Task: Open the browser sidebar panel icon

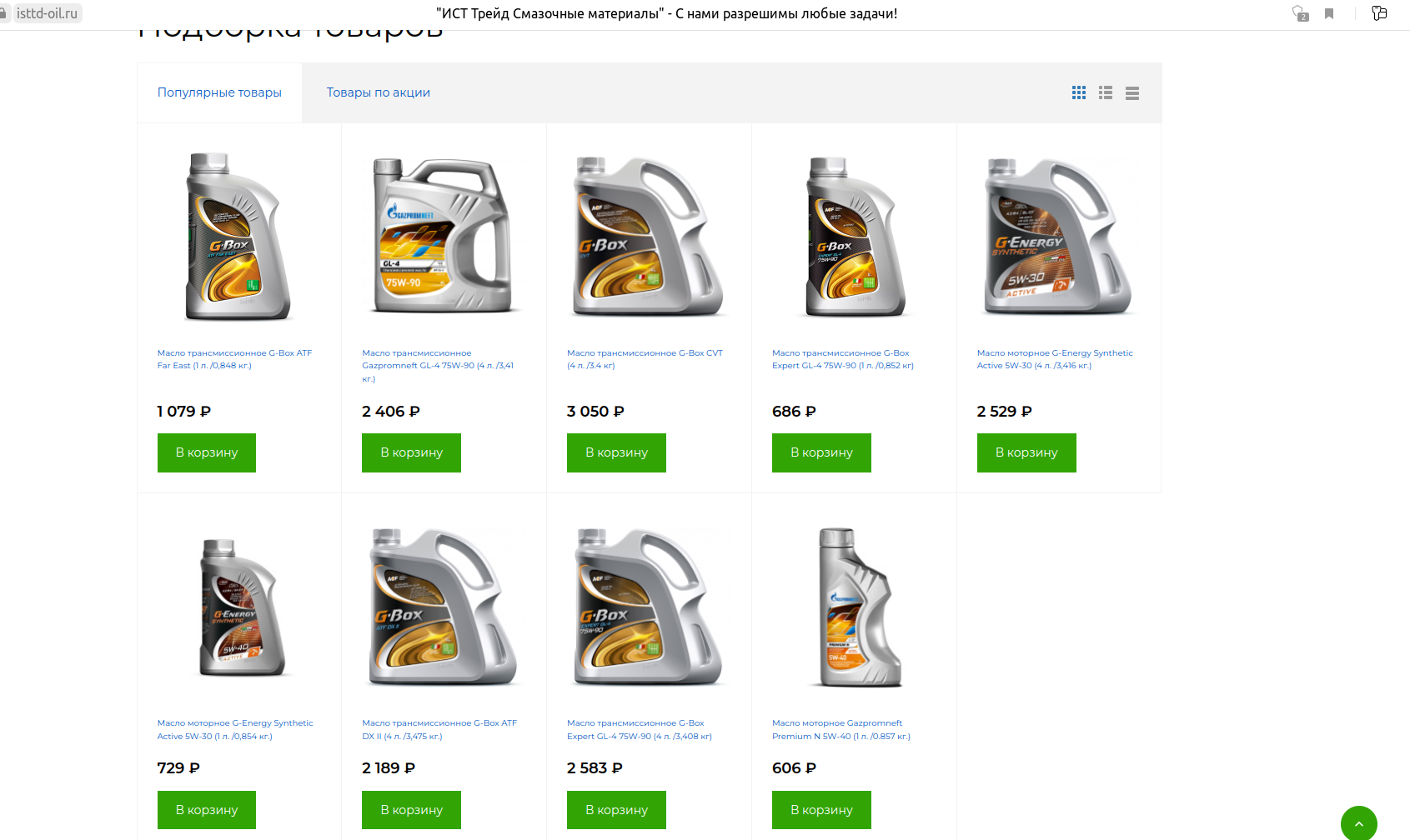Action: (x=1380, y=13)
